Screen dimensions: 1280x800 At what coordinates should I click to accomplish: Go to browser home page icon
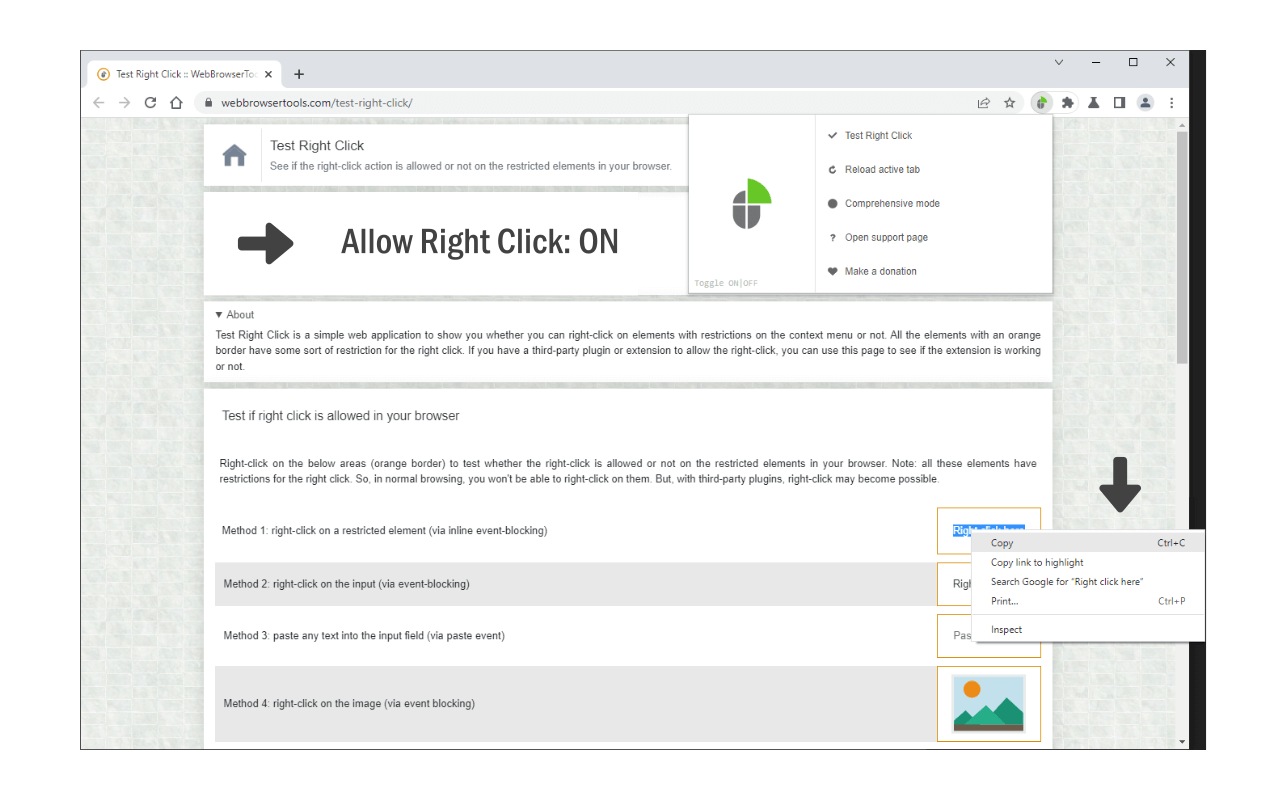click(x=176, y=102)
